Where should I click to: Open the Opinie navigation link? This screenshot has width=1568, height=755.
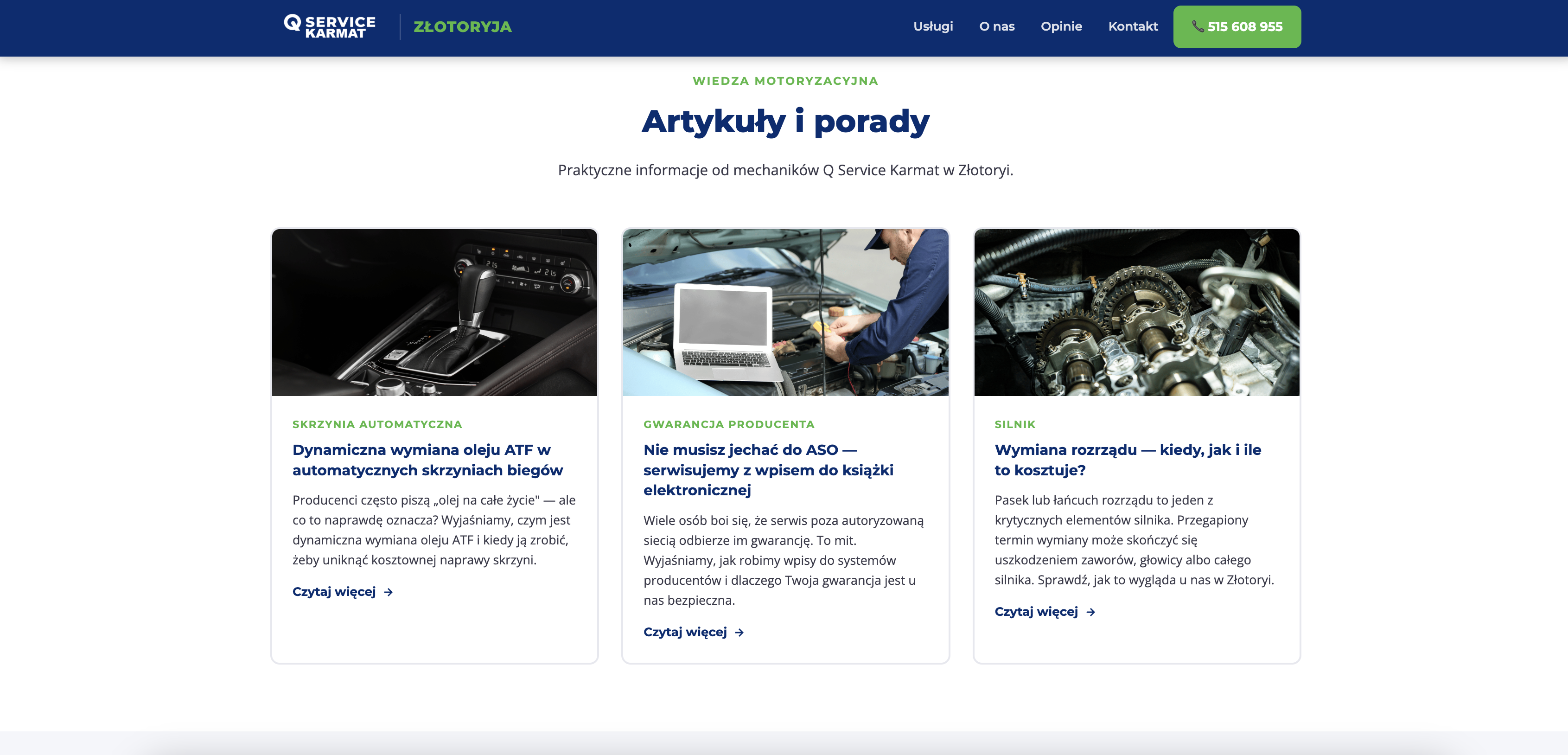point(1061,26)
